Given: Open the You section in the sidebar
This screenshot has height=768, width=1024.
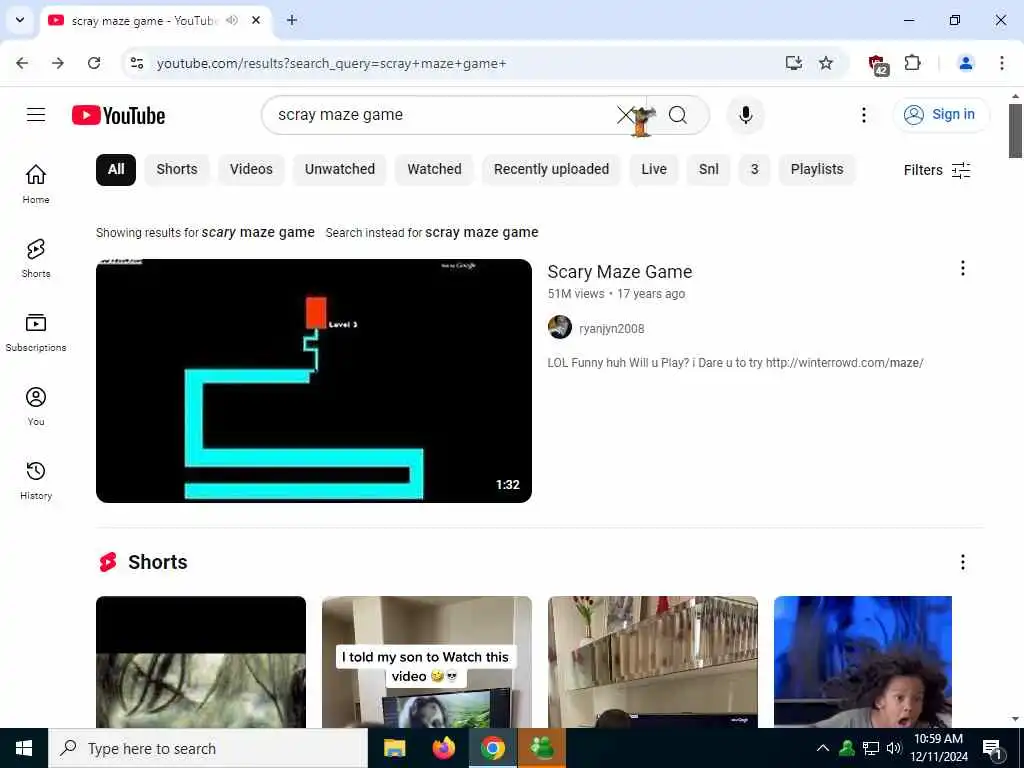Looking at the screenshot, I should coord(36,406).
